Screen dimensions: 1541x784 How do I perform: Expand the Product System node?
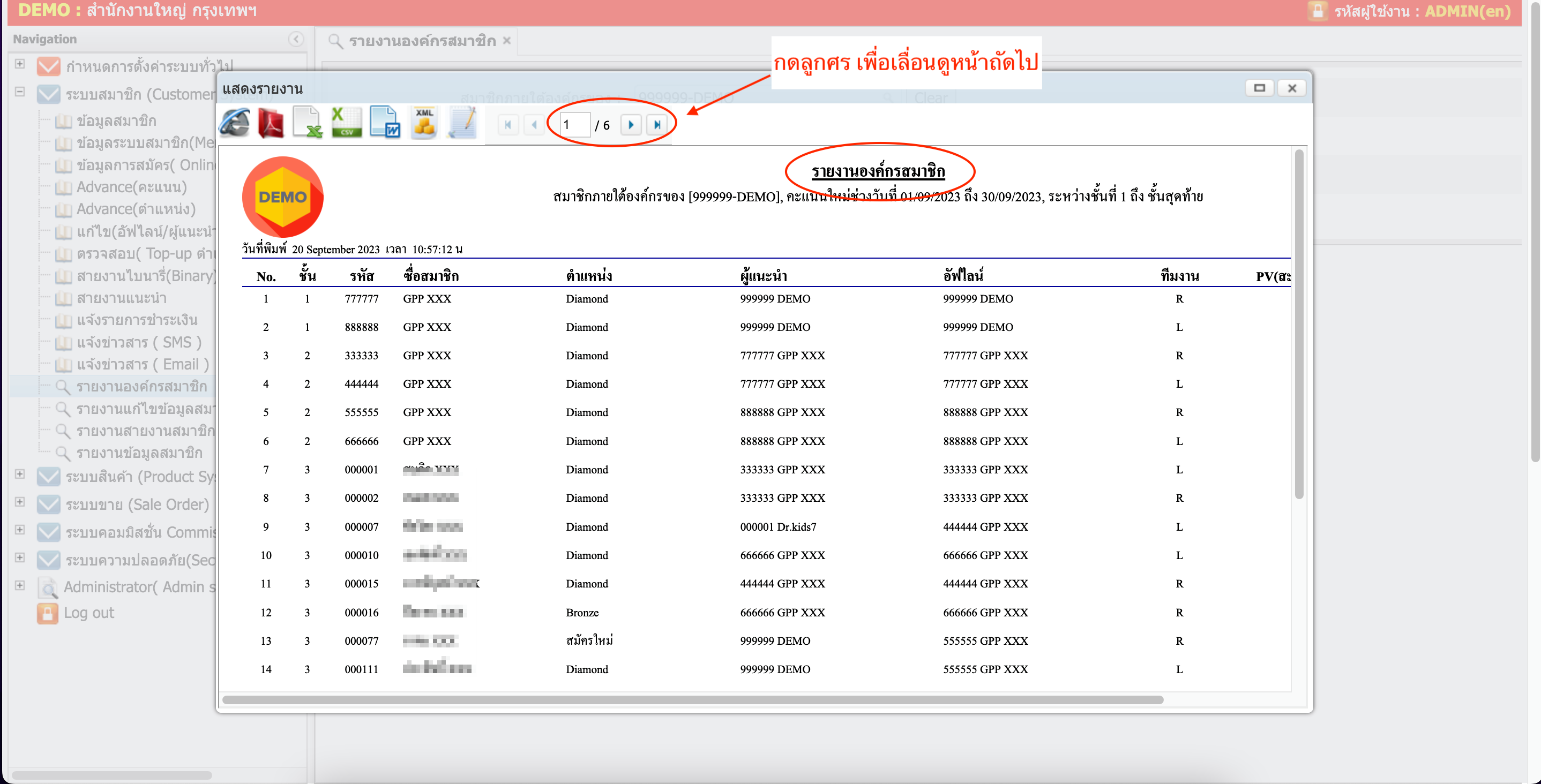[20, 474]
